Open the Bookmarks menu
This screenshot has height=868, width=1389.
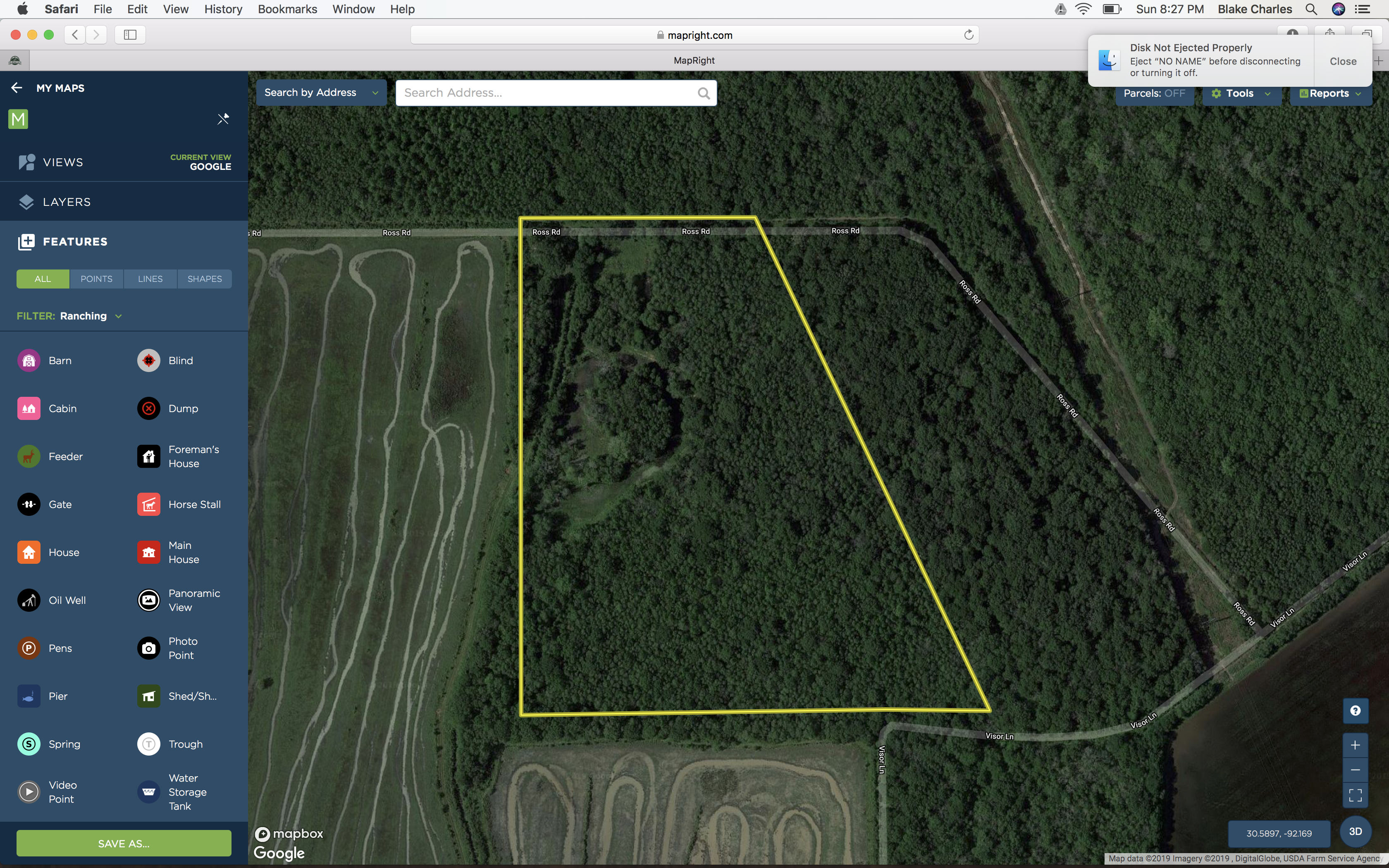click(x=287, y=9)
